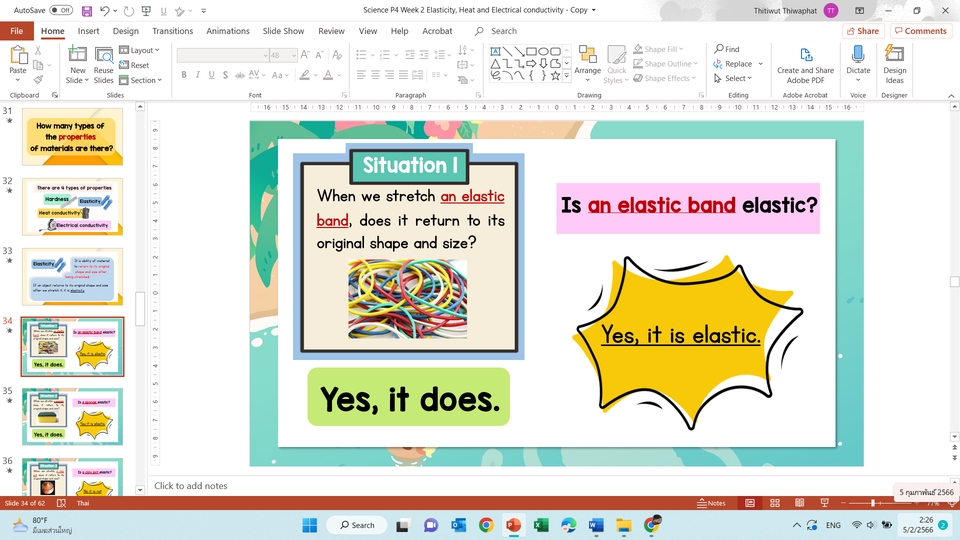
Task: Increase font size with the A icon
Action: [x=305, y=55]
